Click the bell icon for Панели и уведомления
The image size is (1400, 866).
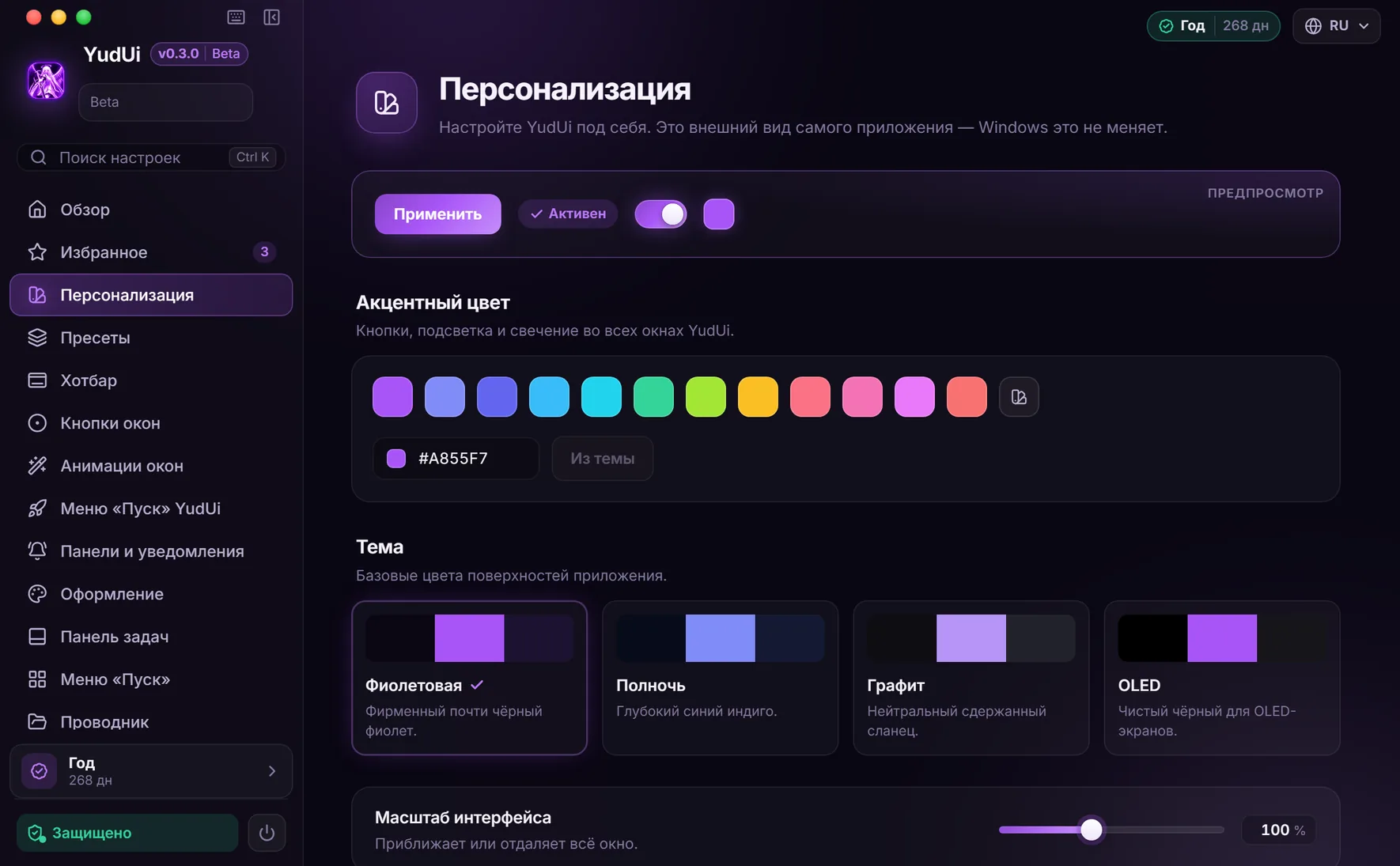click(37, 551)
